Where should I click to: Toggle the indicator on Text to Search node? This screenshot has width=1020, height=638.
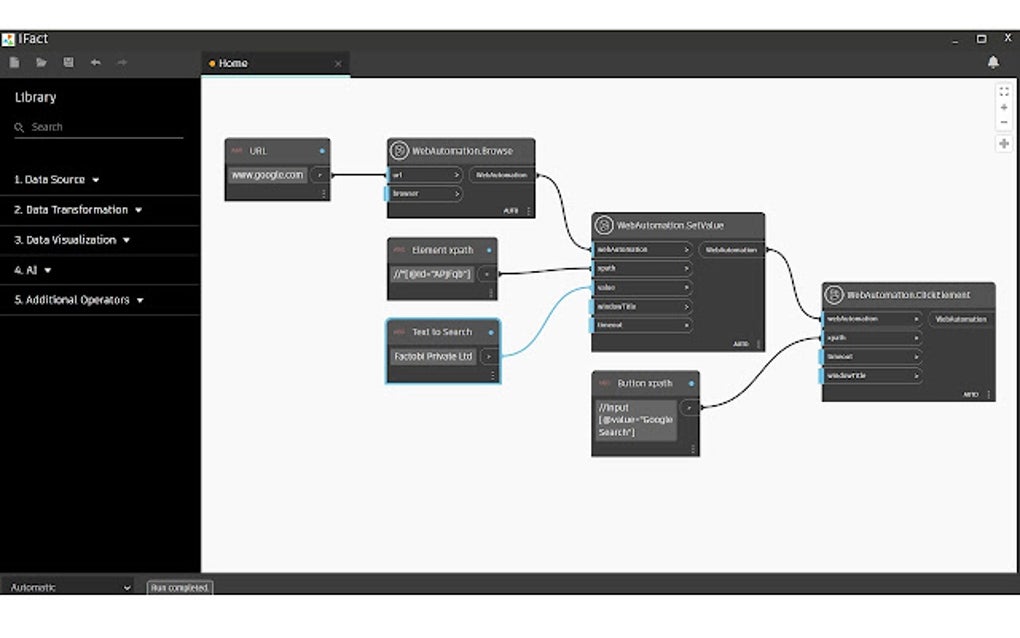click(x=492, y=332)
